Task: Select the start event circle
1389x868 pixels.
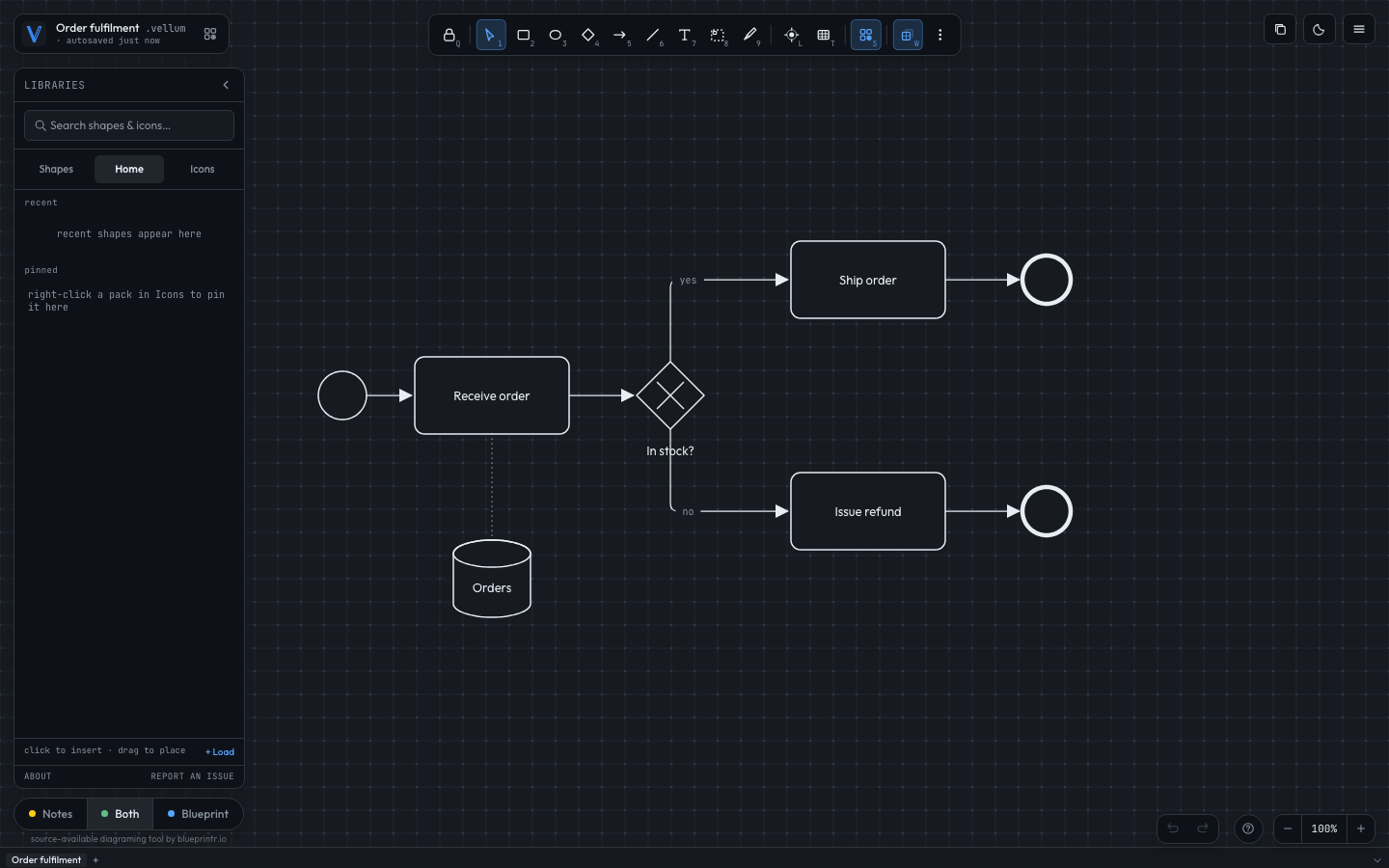Action: (x=342, y=395)
